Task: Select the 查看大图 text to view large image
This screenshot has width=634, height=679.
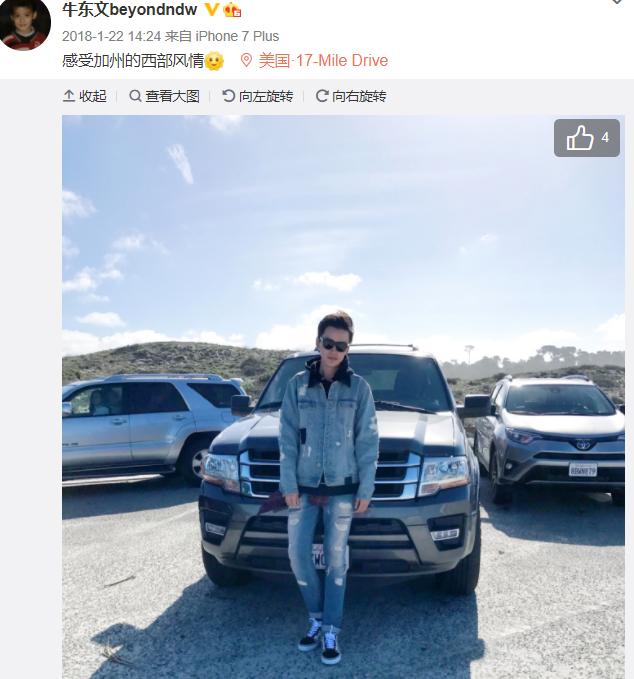Action: (x=172, y=96)
